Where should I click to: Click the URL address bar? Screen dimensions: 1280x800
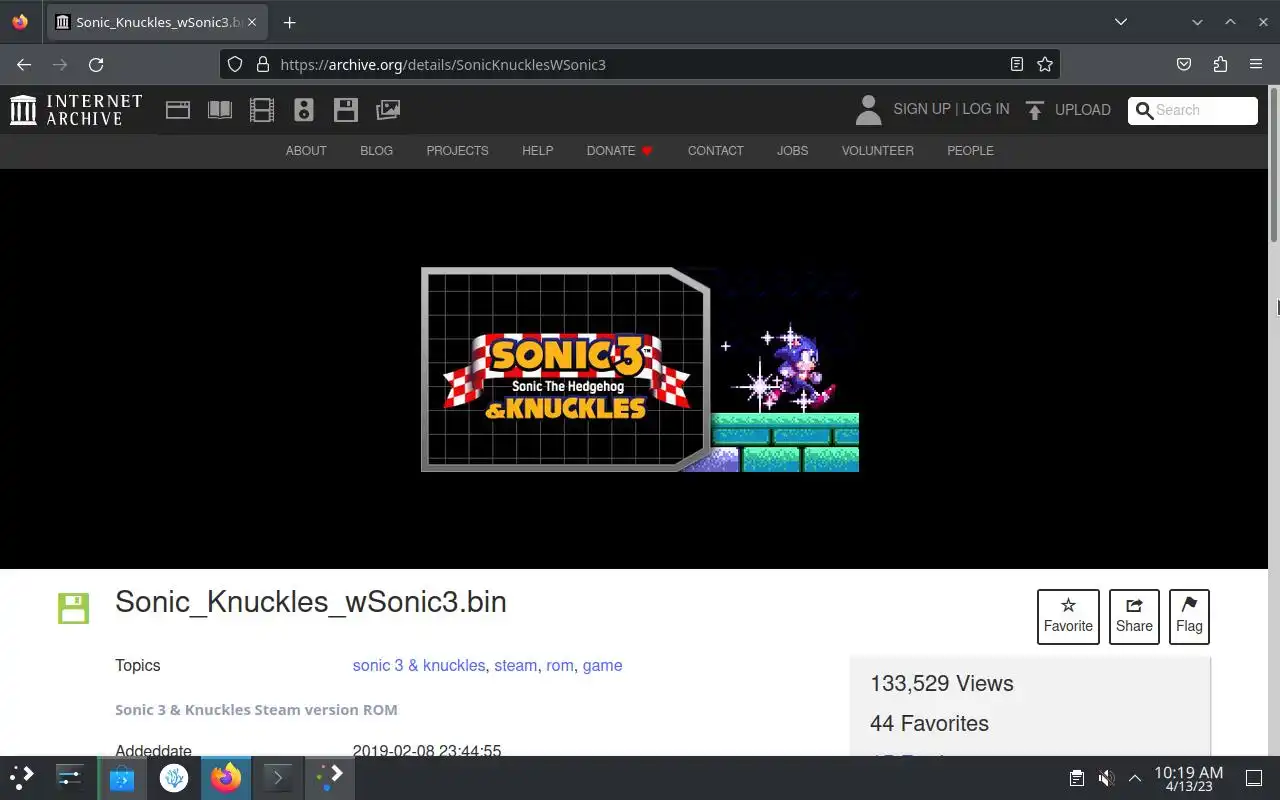click(640, 64)
